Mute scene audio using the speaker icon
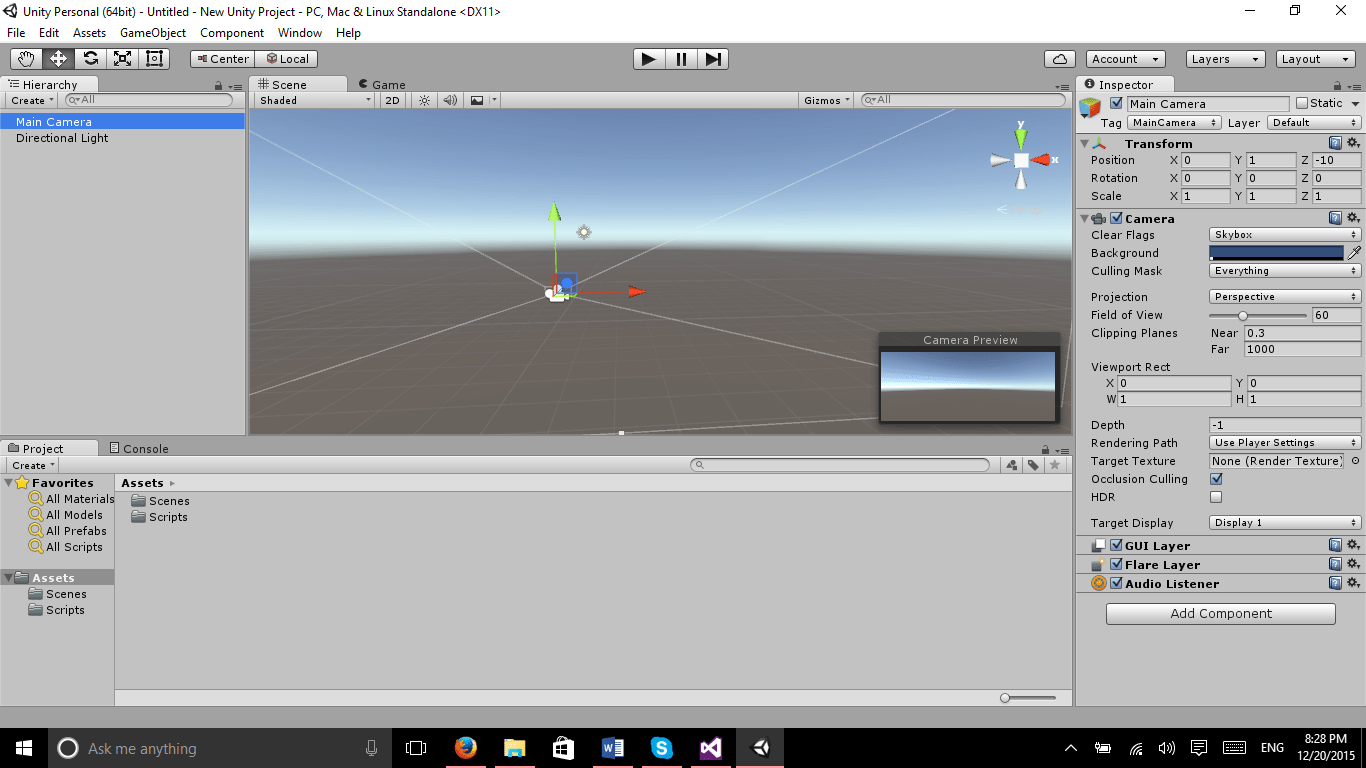 click(x=448, y=100)
